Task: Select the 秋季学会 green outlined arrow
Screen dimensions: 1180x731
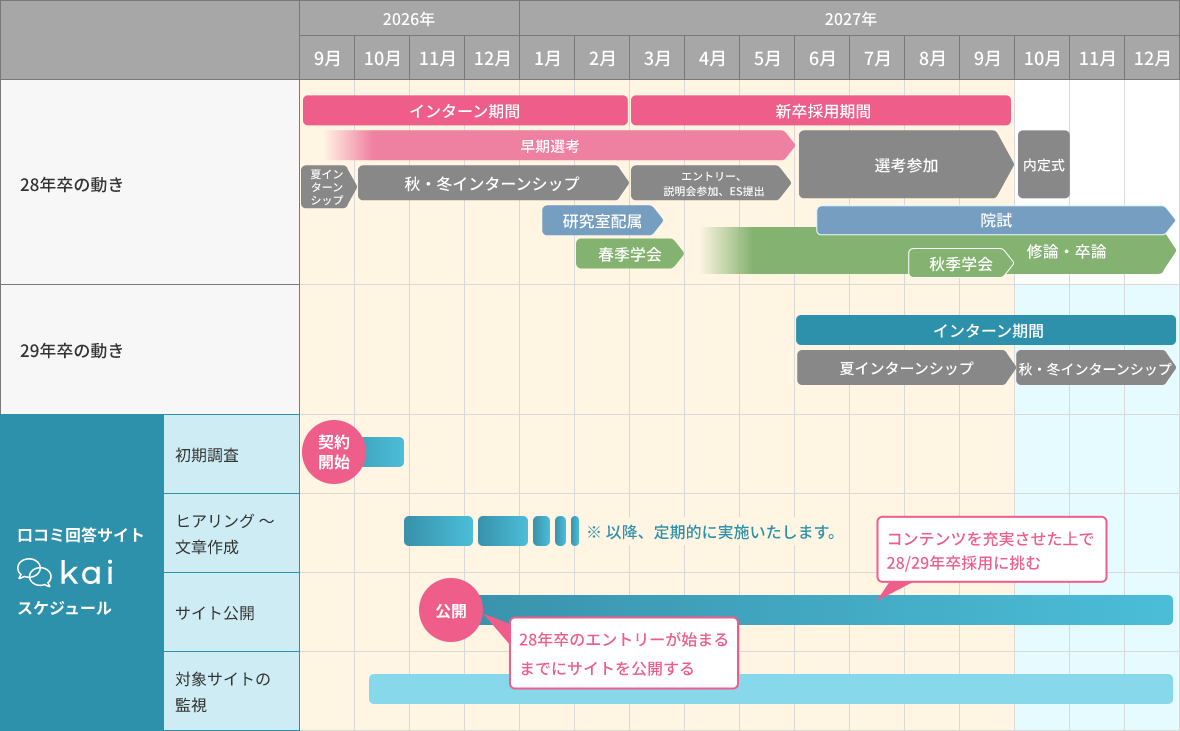Action: click(961, 263)
